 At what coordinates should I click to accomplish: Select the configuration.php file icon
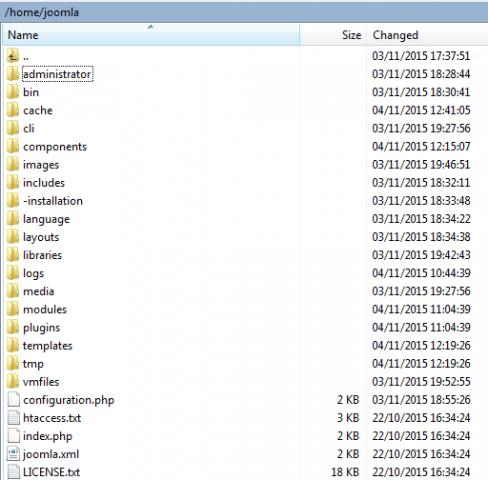point(13,399)
